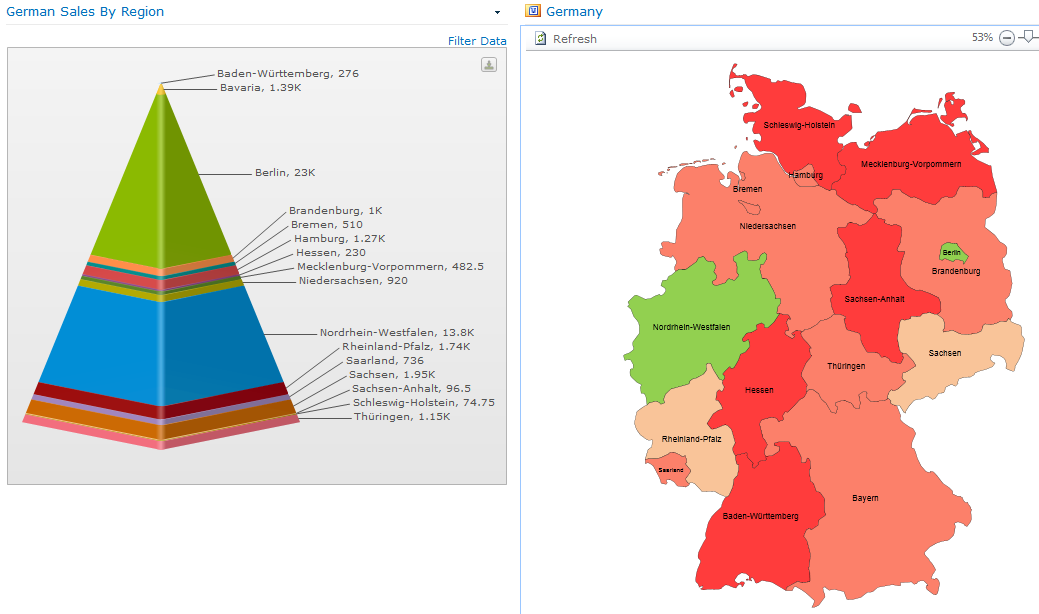The height and width of the screenshot is (614, 1039).
Task: Click the Refresh icon in the Germany panel
Action: click(539, 38)
